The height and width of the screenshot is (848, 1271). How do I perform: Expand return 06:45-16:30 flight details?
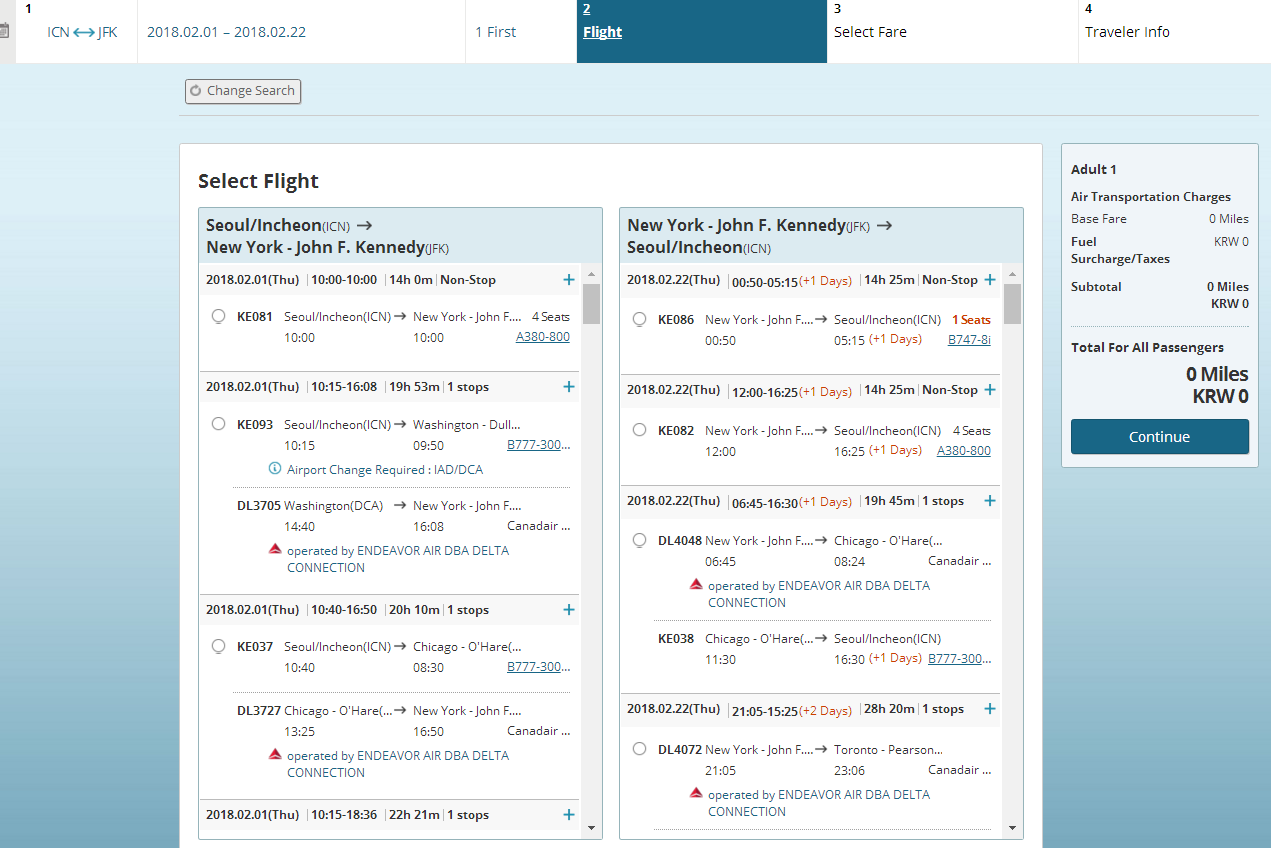click(990, 501)
